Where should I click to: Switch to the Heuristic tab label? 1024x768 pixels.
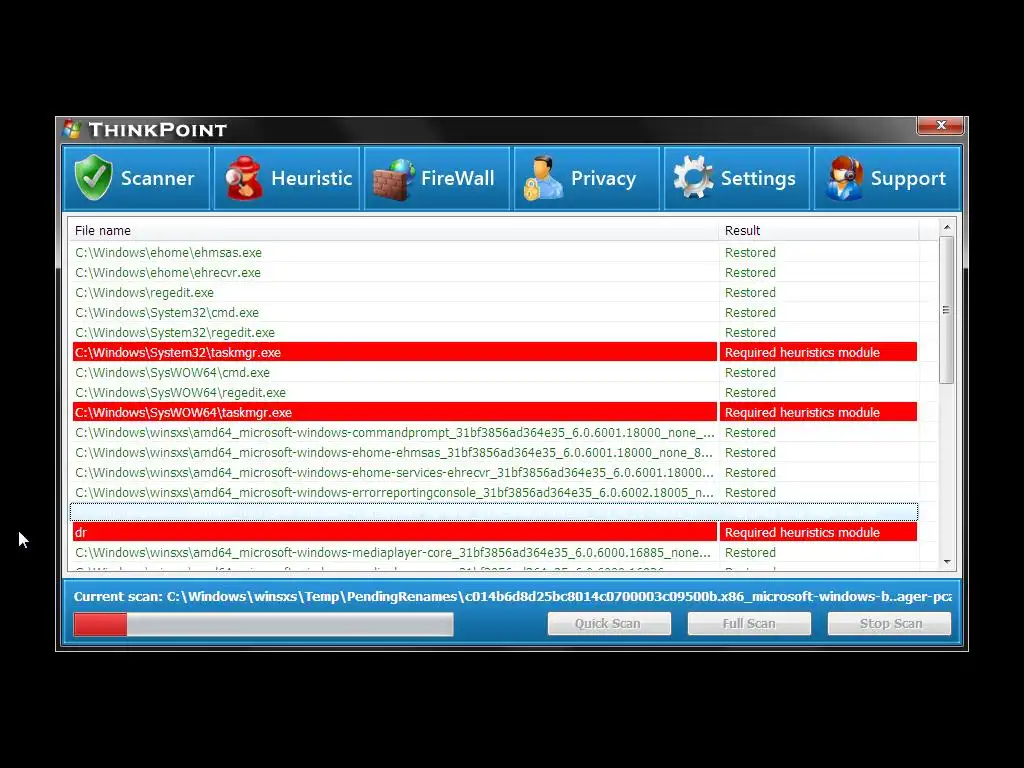coord(312,178)
